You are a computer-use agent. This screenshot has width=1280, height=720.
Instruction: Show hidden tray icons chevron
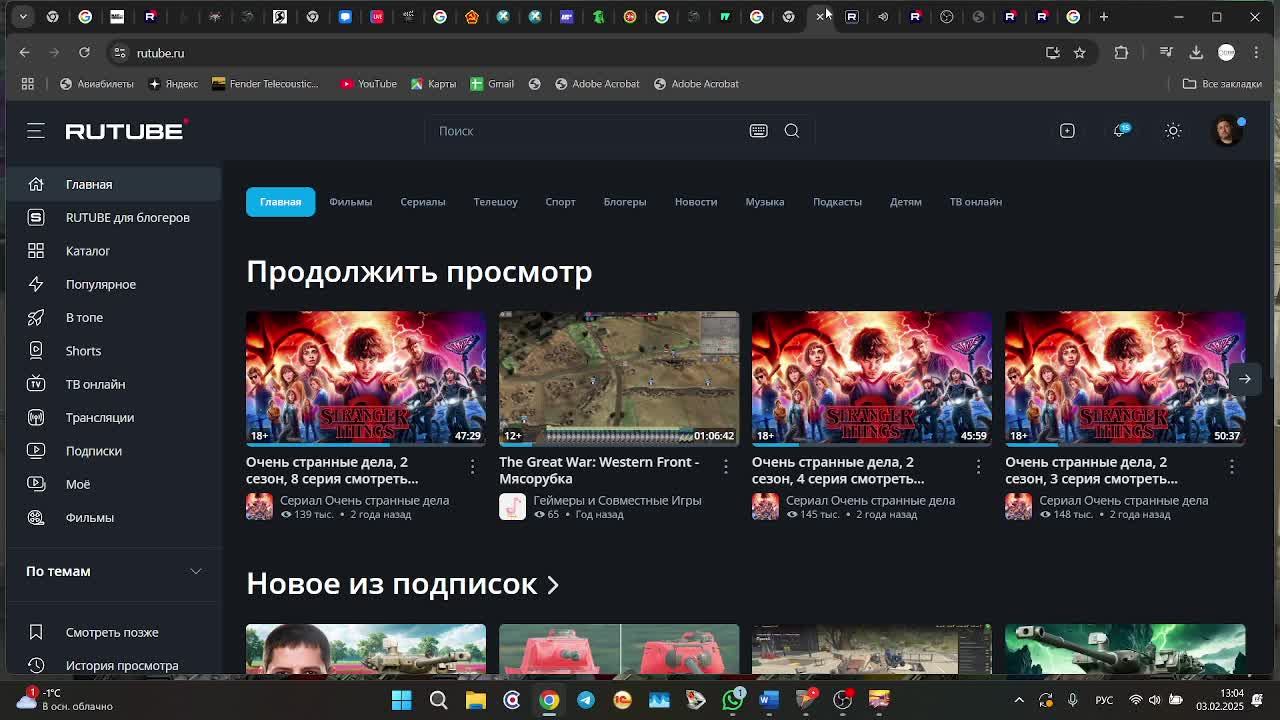click(1019, 700)
